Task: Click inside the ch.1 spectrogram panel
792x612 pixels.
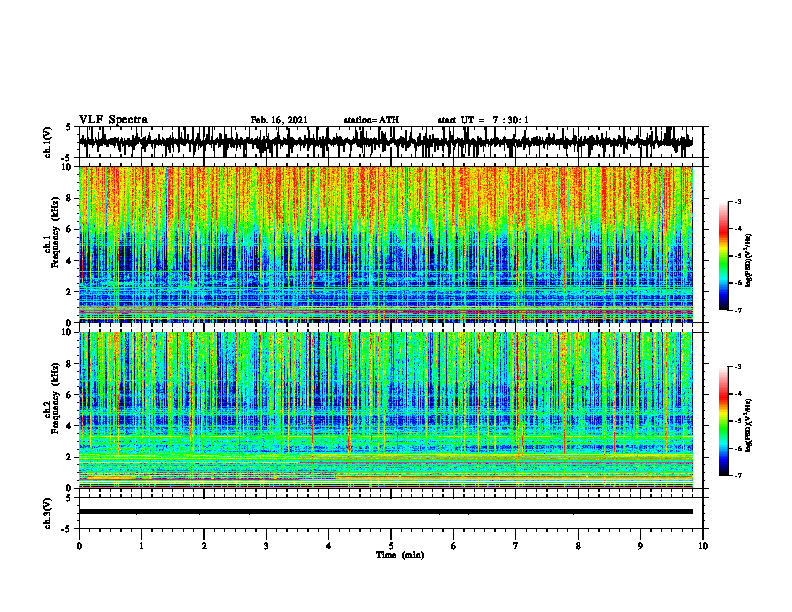Action: click(385, 244)
